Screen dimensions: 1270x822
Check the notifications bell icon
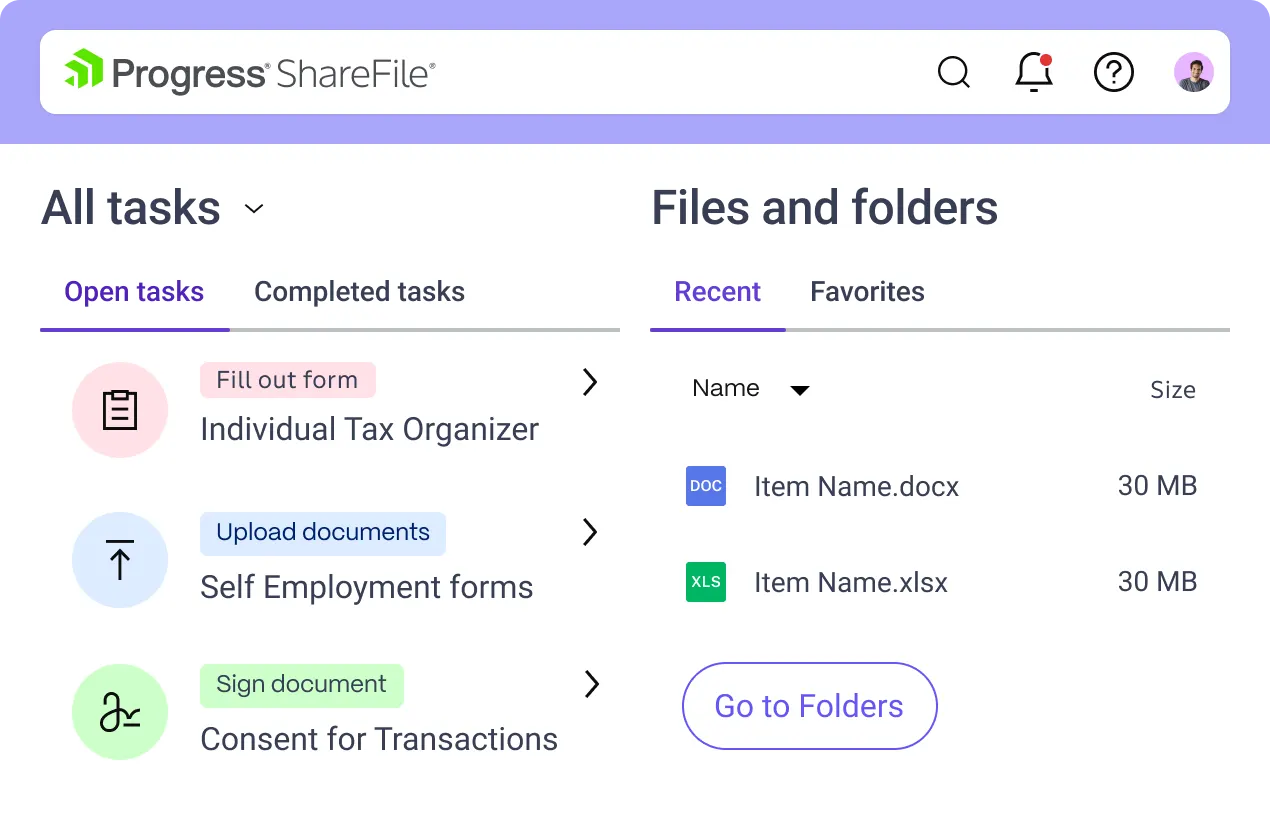coord(1034,72)
